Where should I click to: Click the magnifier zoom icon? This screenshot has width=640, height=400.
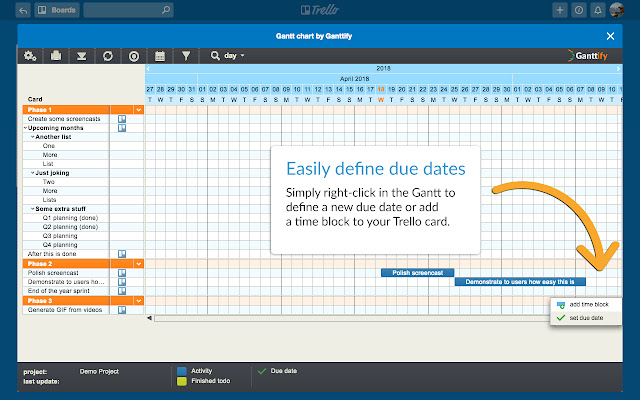click(x=215, y=56)
